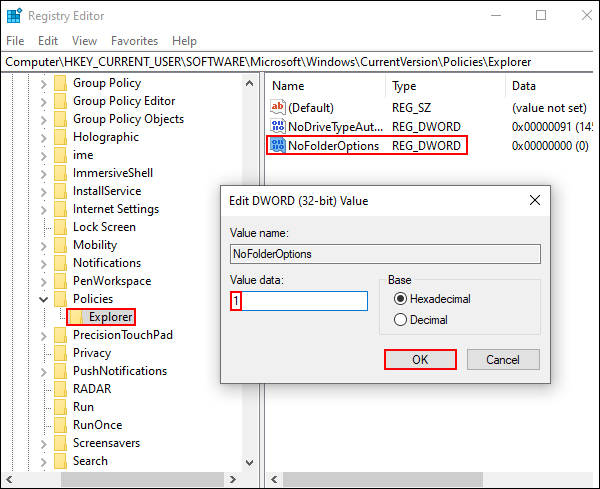The height and width of the screenshot is (489, 600).
Task: Click the Group Policy Editor folder icon
Action: 60,101
